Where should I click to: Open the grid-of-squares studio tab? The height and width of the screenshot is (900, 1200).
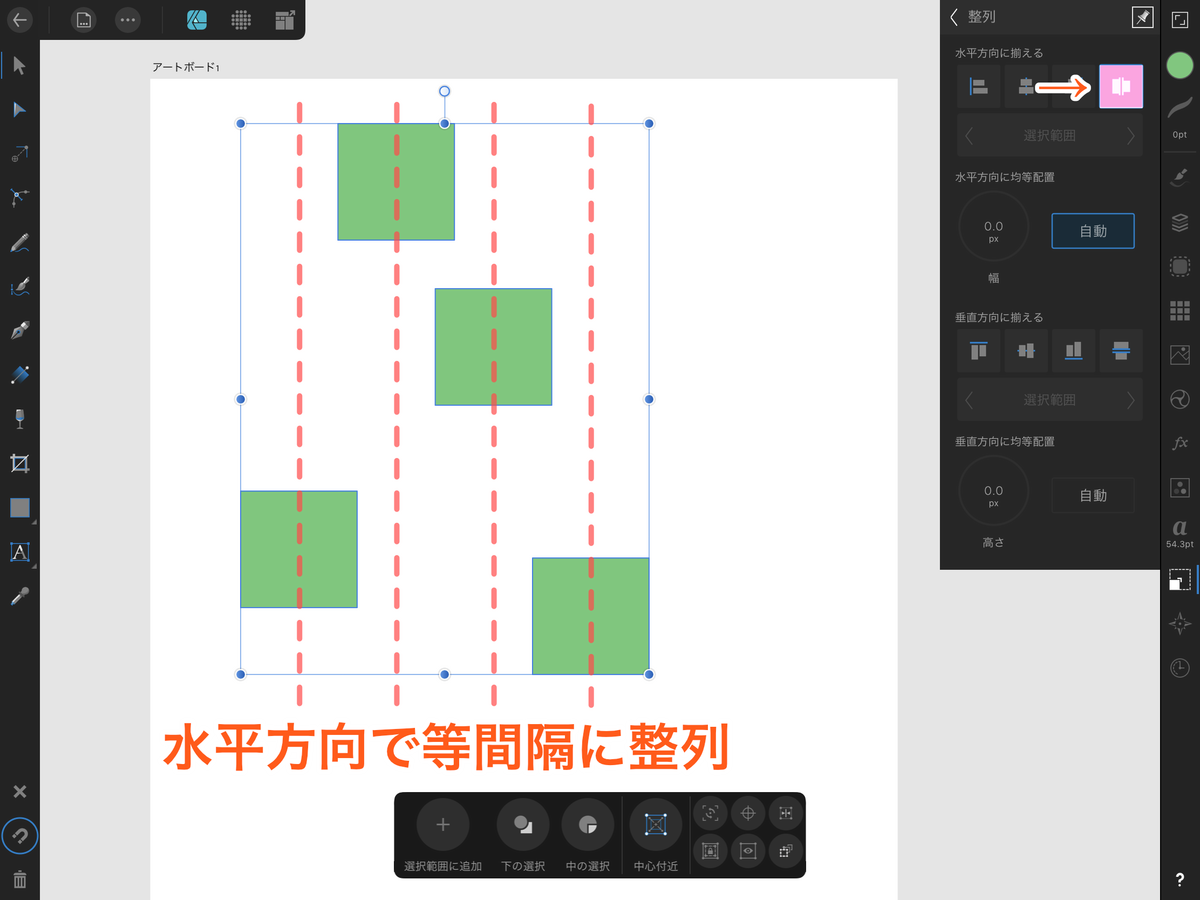point(1180,310)
